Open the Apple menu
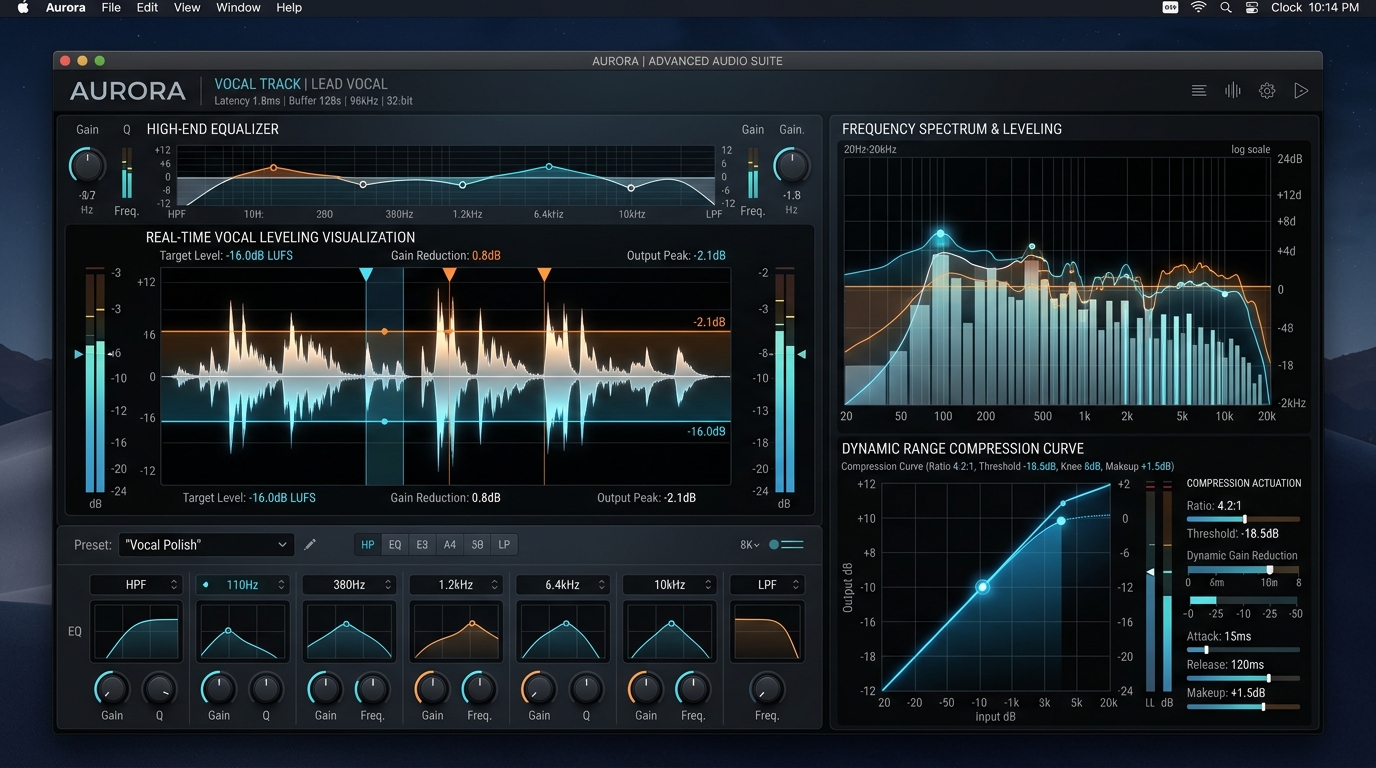 pyautogui.click(x=23, y=7)
